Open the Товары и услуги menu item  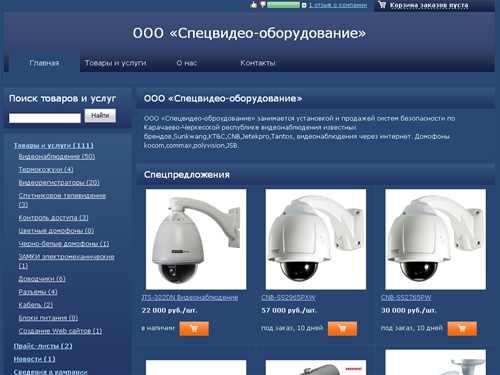coord(115,63)
